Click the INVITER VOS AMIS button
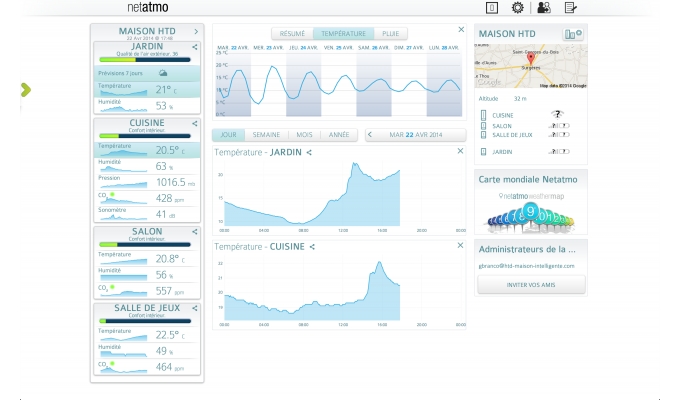Screen dimensions: 680x400 click(x=531, y=285)
